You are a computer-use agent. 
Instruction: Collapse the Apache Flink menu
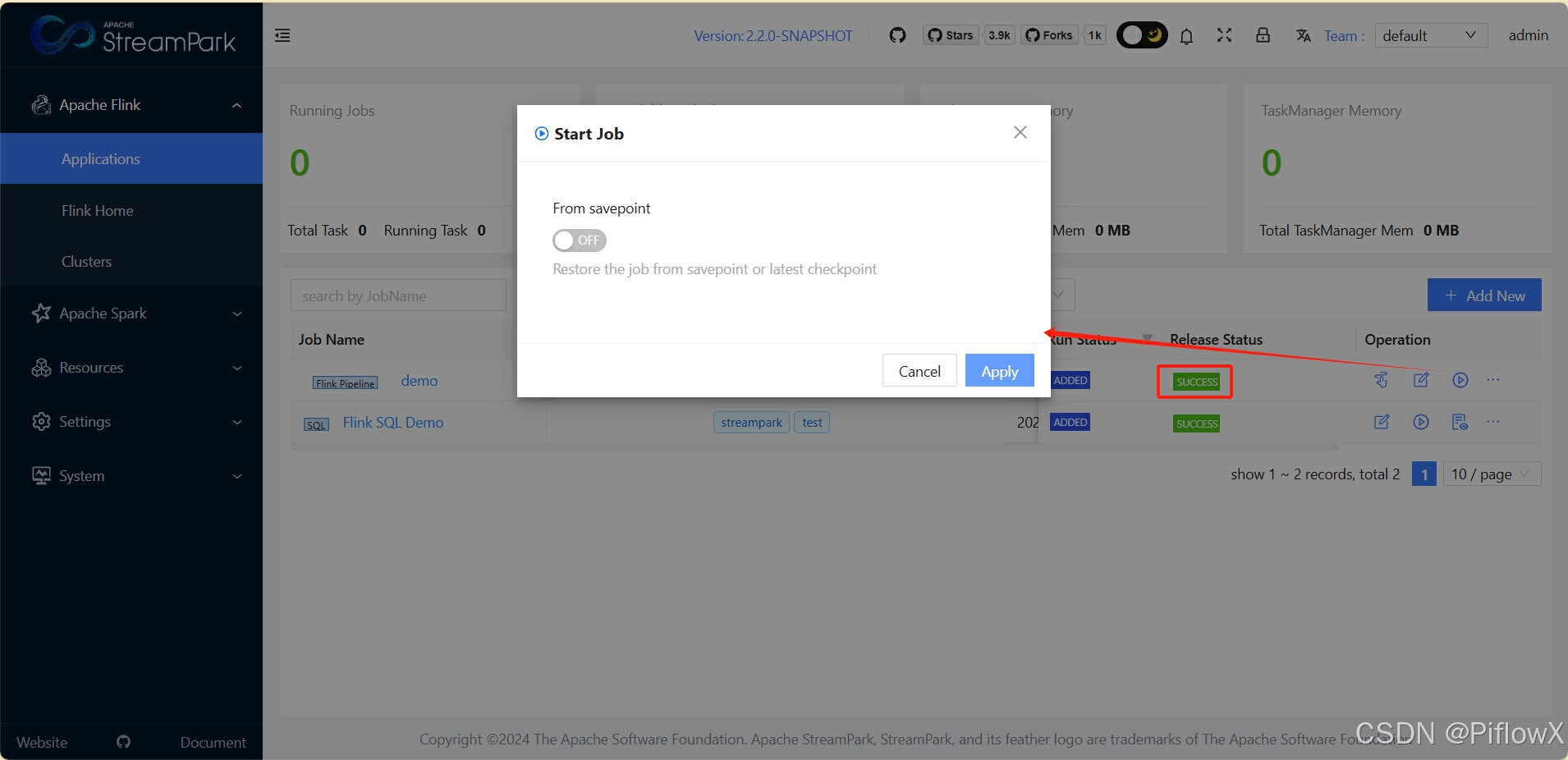131,105
